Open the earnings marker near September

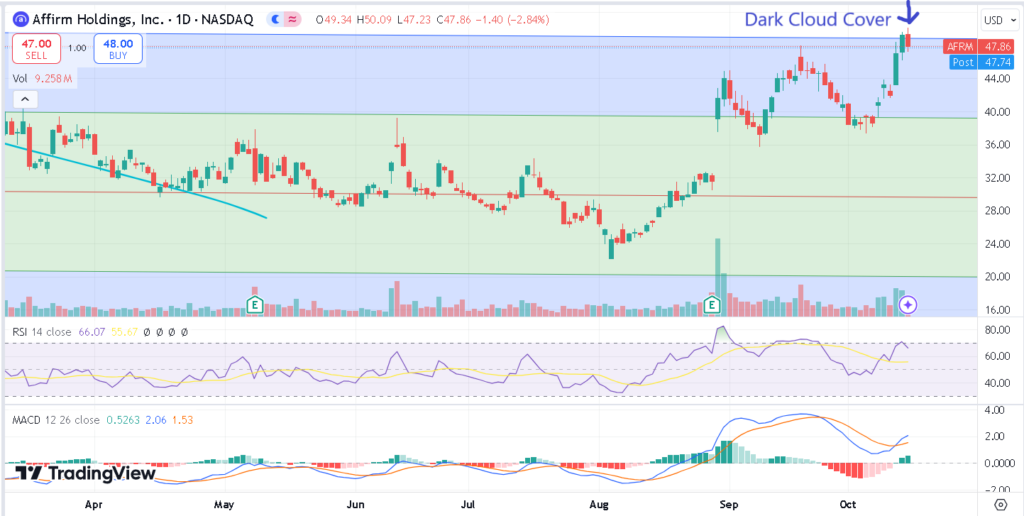pos(713,304)
